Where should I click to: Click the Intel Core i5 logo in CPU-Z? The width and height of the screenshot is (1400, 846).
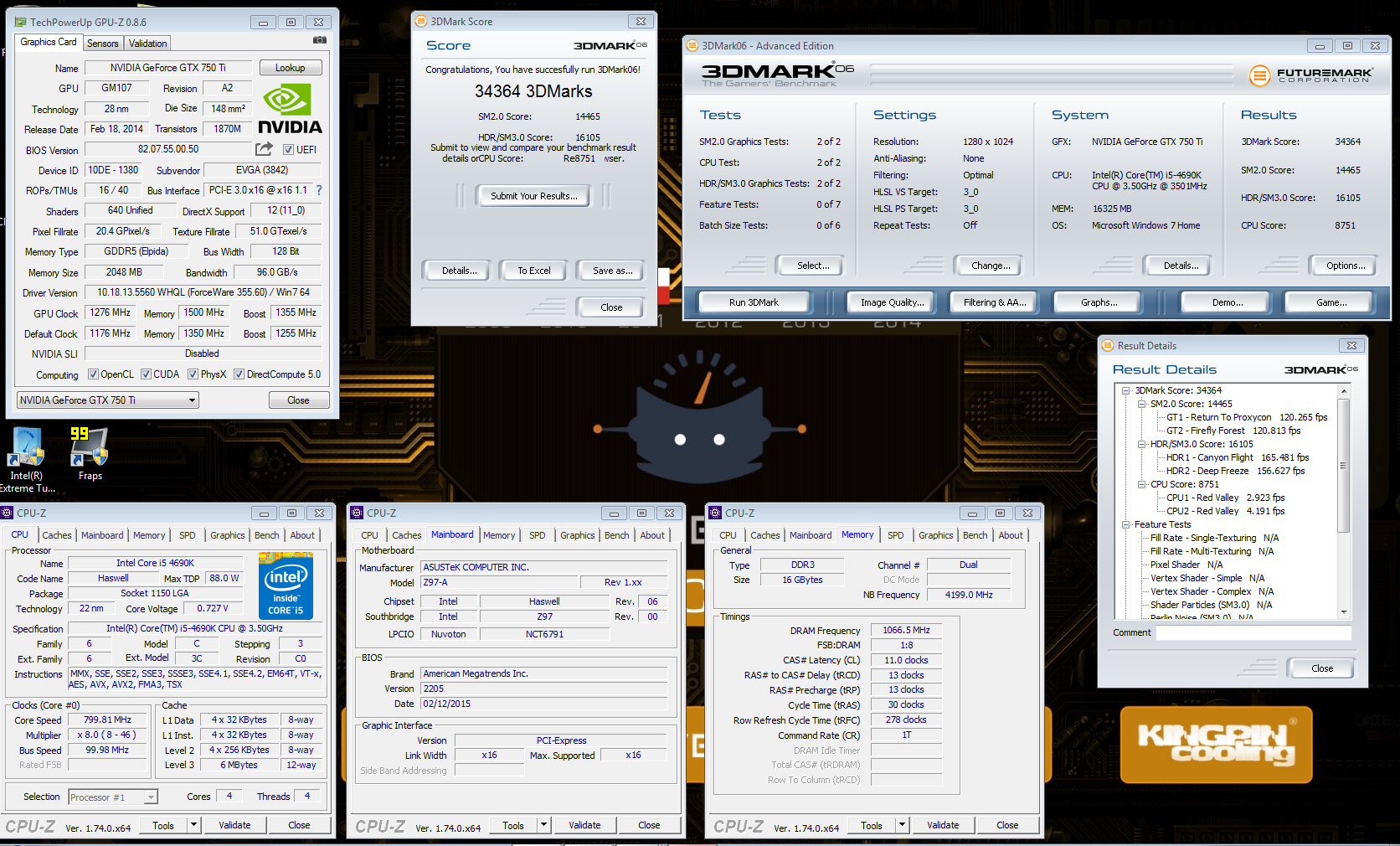[x=286, y=585]
